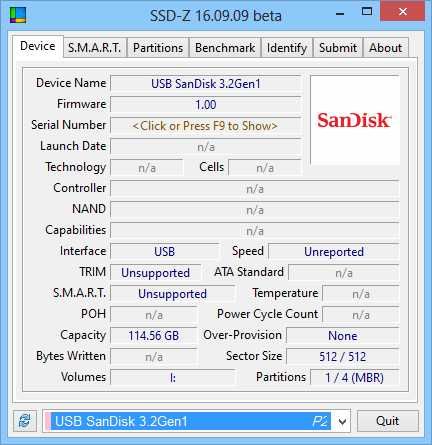Viewport: 432px width, 445px height.
Task: Expand the device selection dropdown arrow
Action: 342,422
